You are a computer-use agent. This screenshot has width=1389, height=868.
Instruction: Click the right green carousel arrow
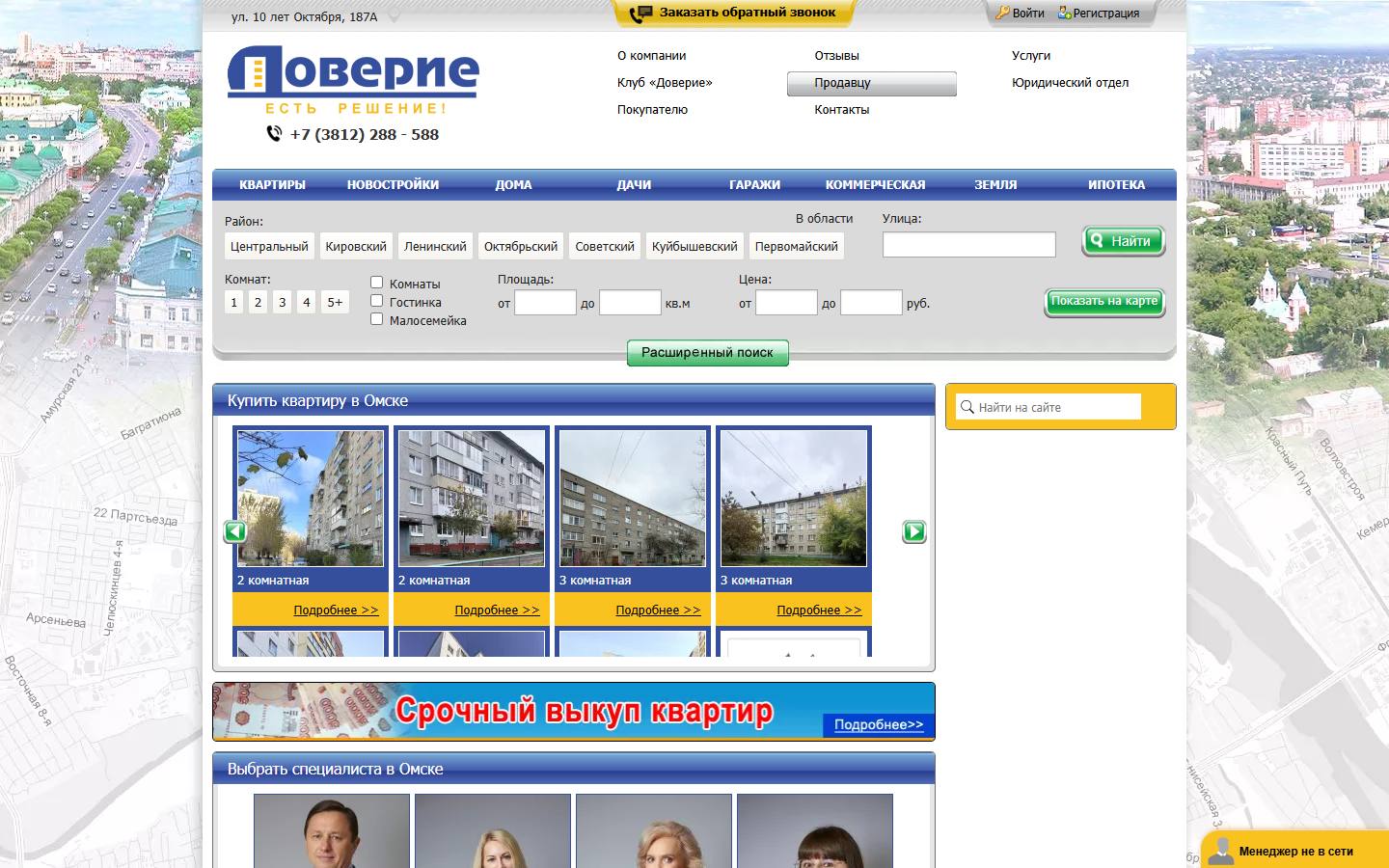tap(914, 531)
